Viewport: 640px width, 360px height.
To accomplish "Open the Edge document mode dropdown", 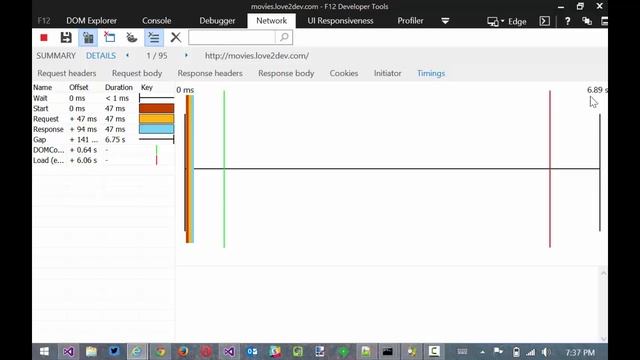I will 507,21.
